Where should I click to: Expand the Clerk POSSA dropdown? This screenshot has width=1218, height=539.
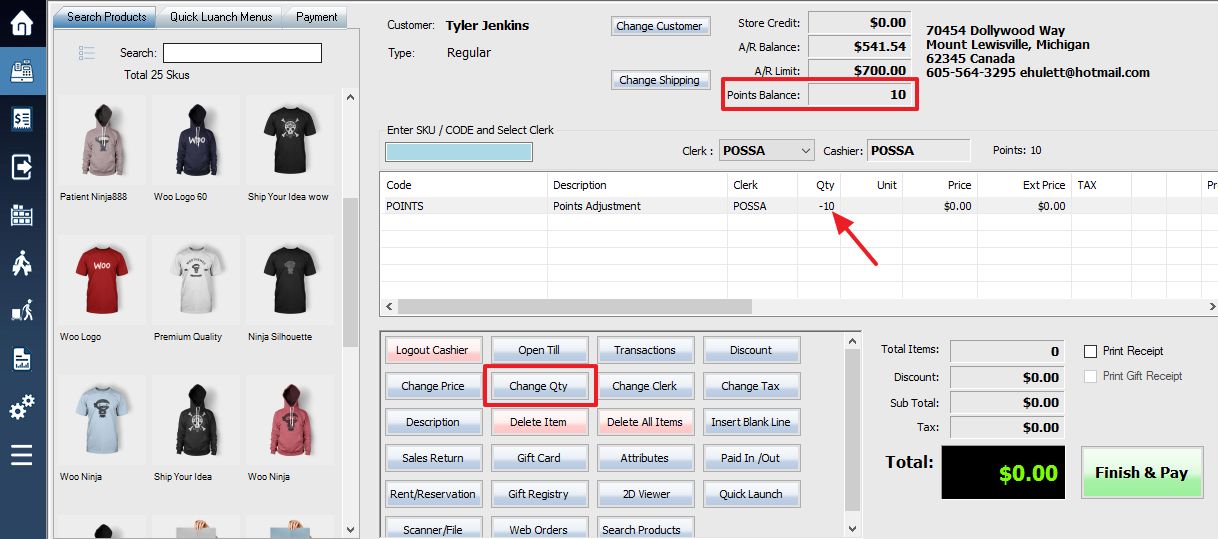coord(805,151)
